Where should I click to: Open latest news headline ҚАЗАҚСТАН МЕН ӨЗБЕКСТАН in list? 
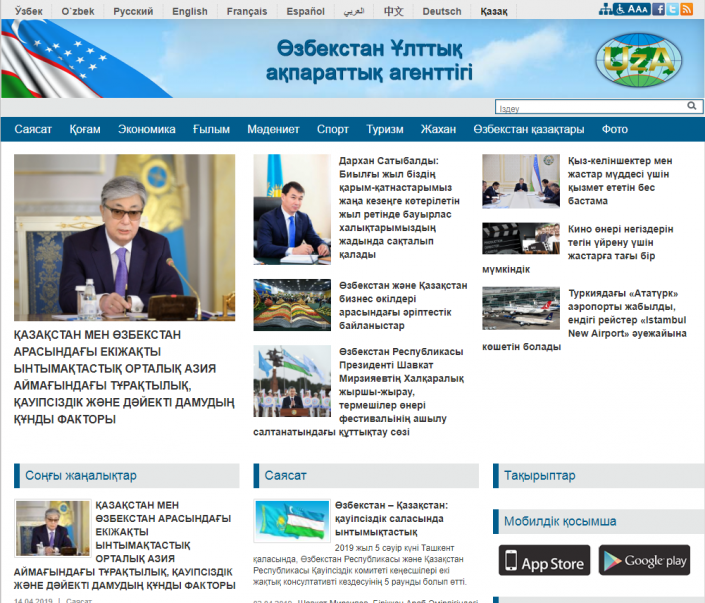coord(125,545)
